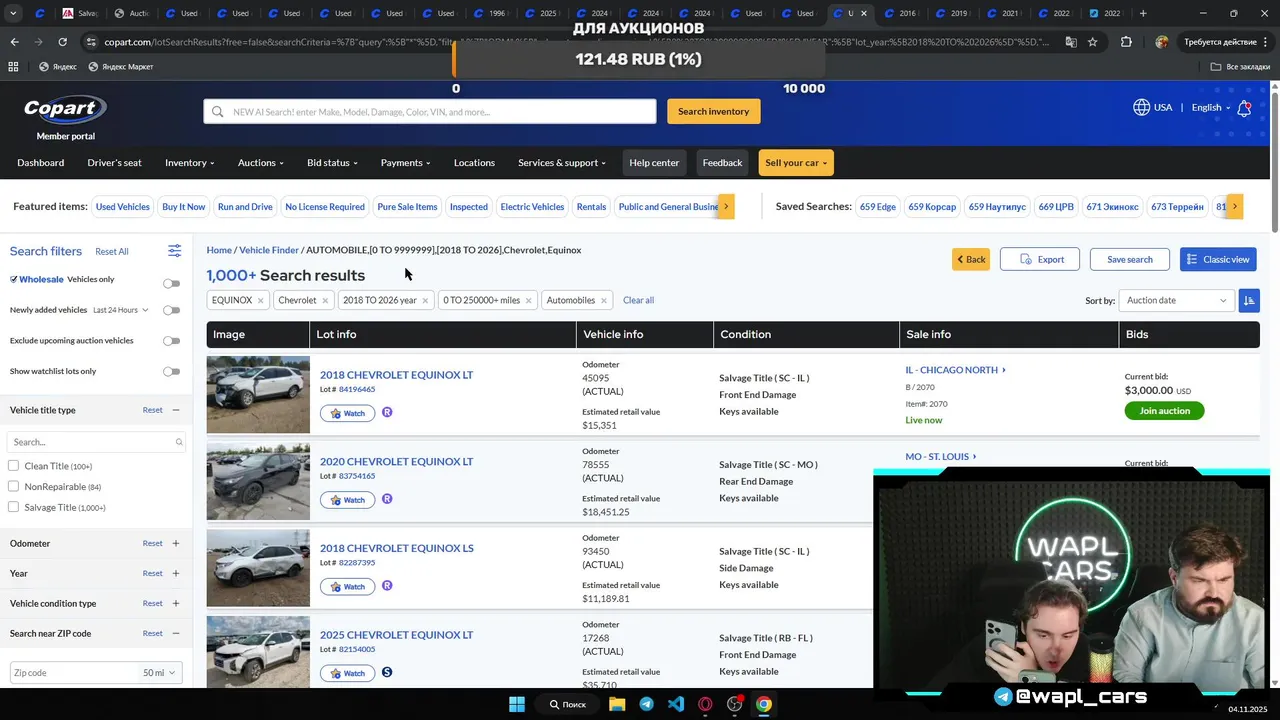This screenshot has height=720, width=1280.
Task: Click the Save search button
Action: tap(1129, 259)
